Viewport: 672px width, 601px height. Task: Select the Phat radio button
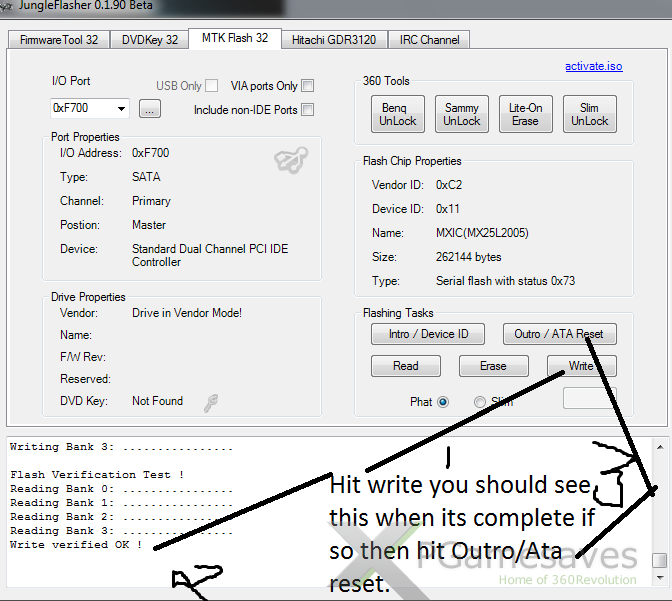[443, 402]
